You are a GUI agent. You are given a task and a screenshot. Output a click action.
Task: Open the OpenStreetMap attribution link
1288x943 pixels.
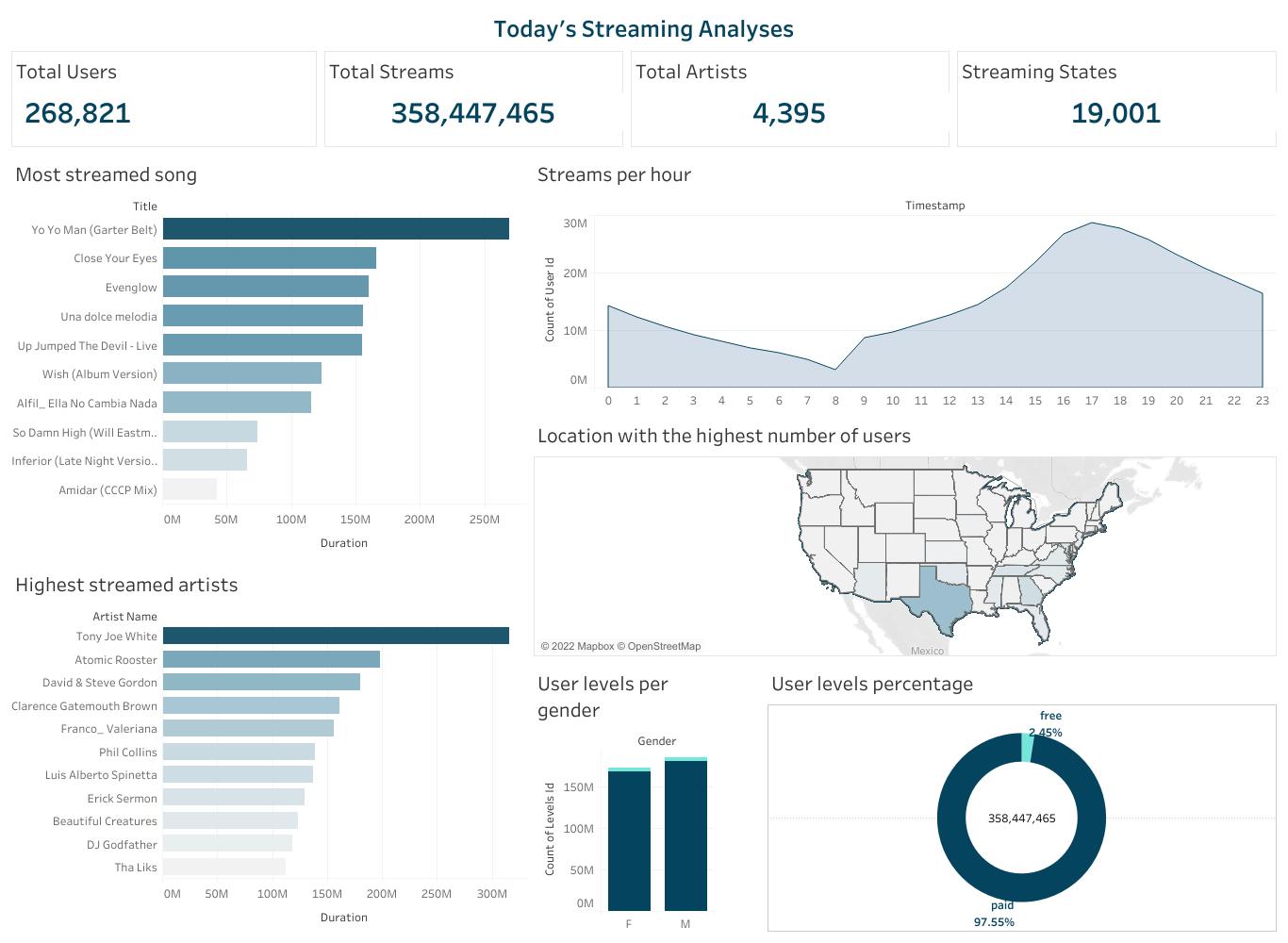click(x=664, y=647)
